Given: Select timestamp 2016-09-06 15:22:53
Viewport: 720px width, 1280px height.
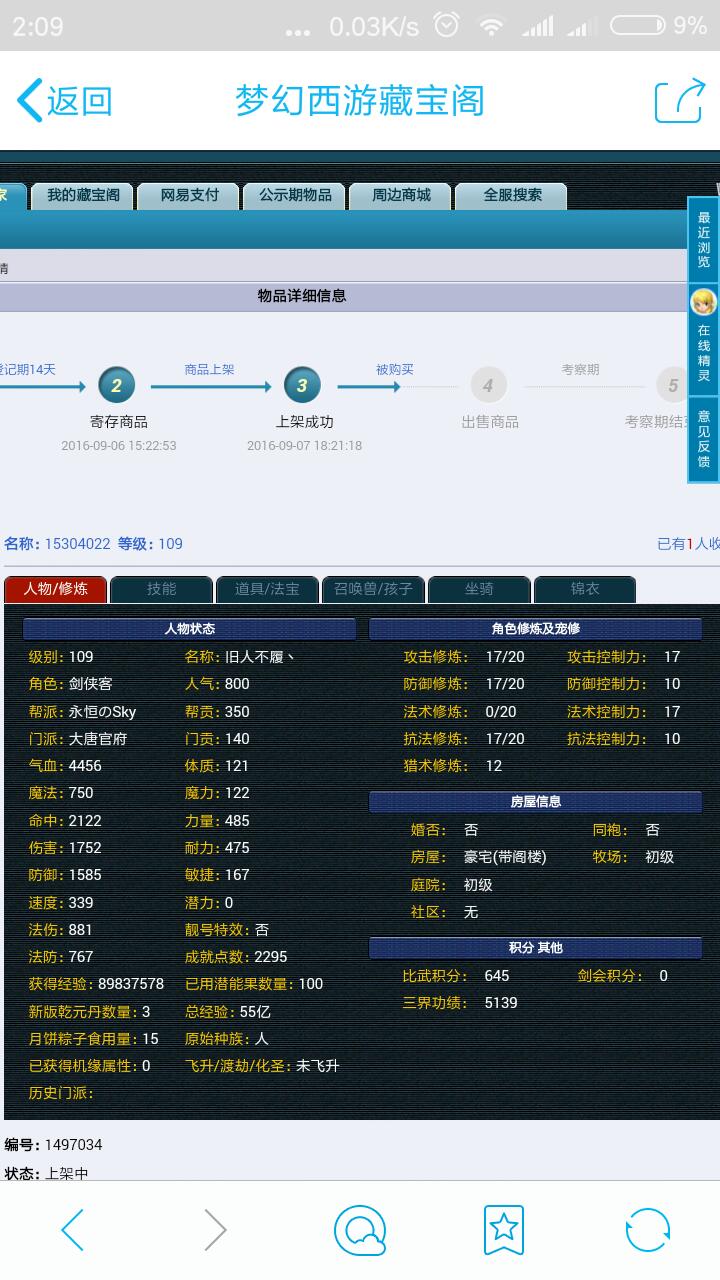Looking at the screenshot, I should tap(119, 446).
